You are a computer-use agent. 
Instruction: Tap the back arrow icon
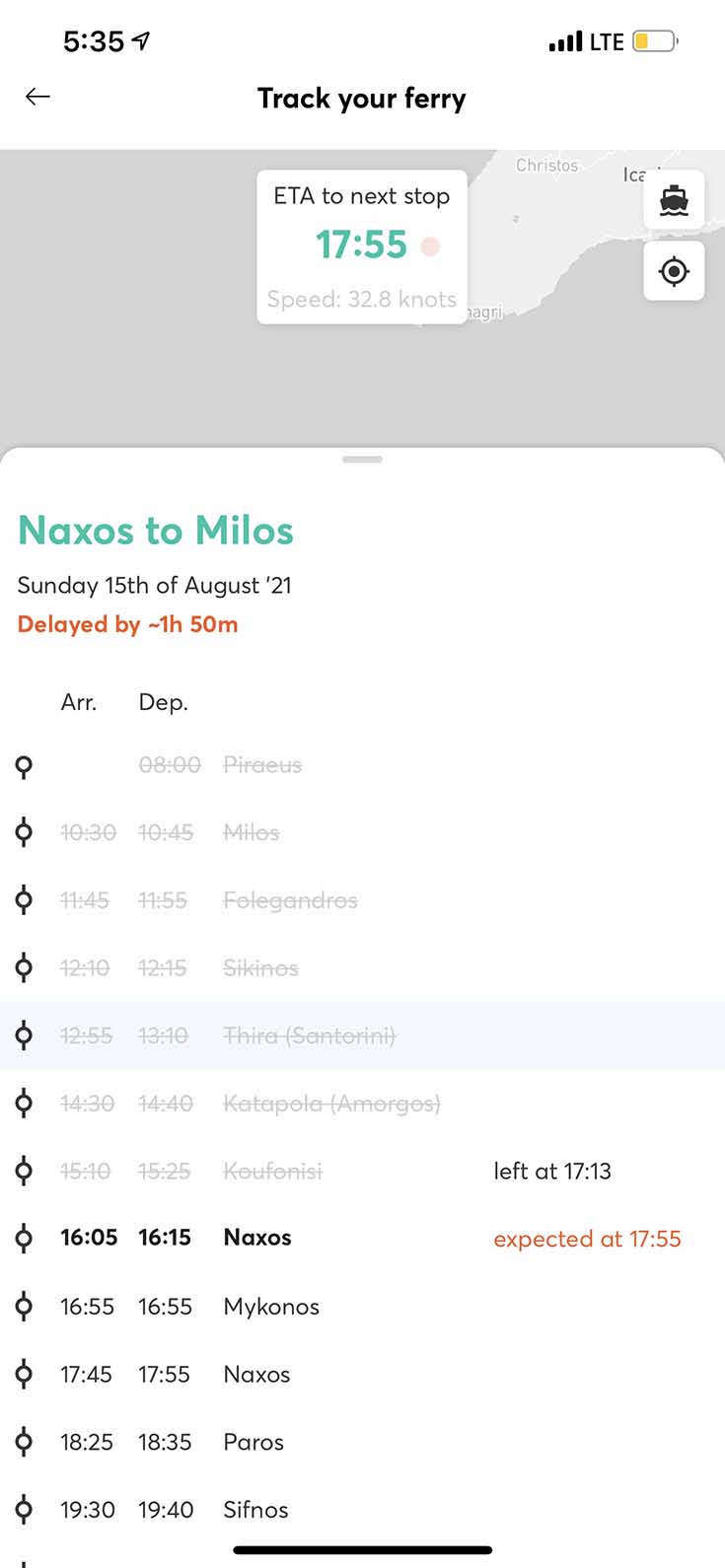(x=37, y=97)
